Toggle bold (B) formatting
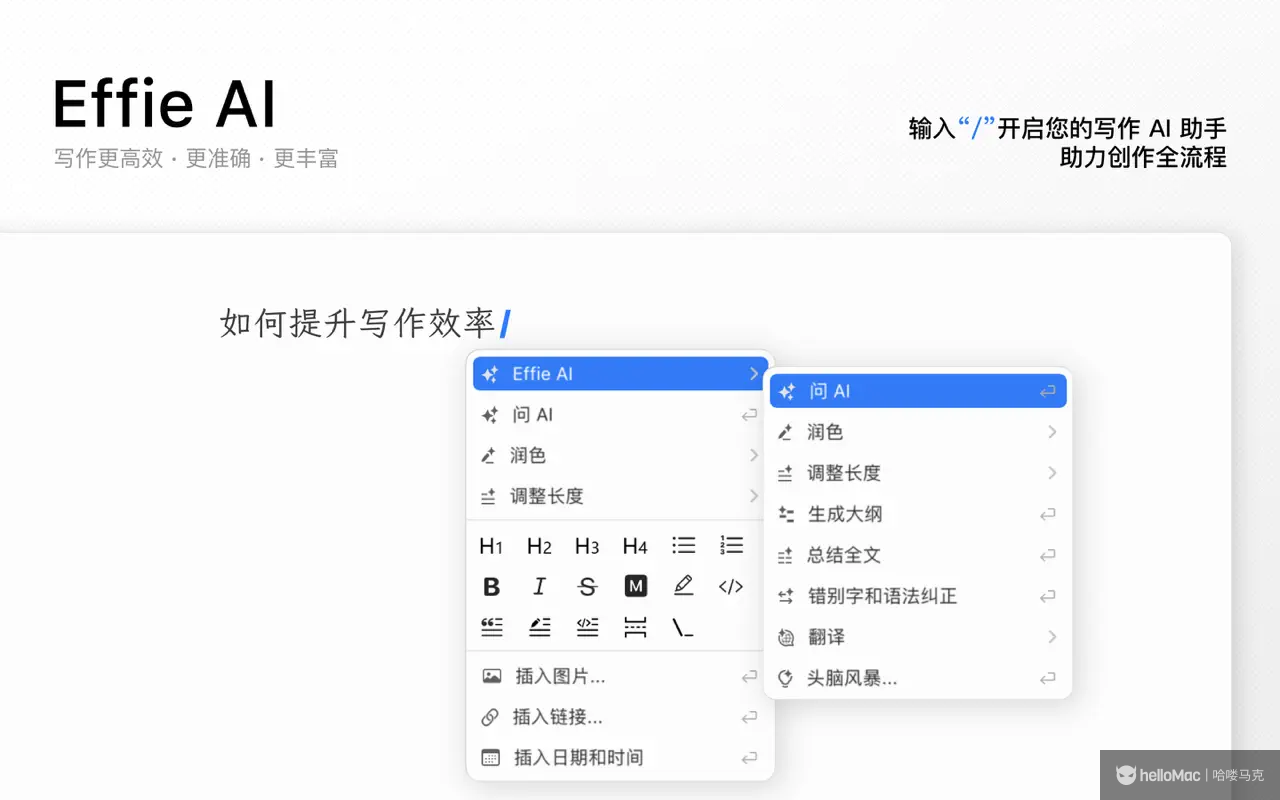The width and height of the screenshot is (1280, 800). click(491, 587)
